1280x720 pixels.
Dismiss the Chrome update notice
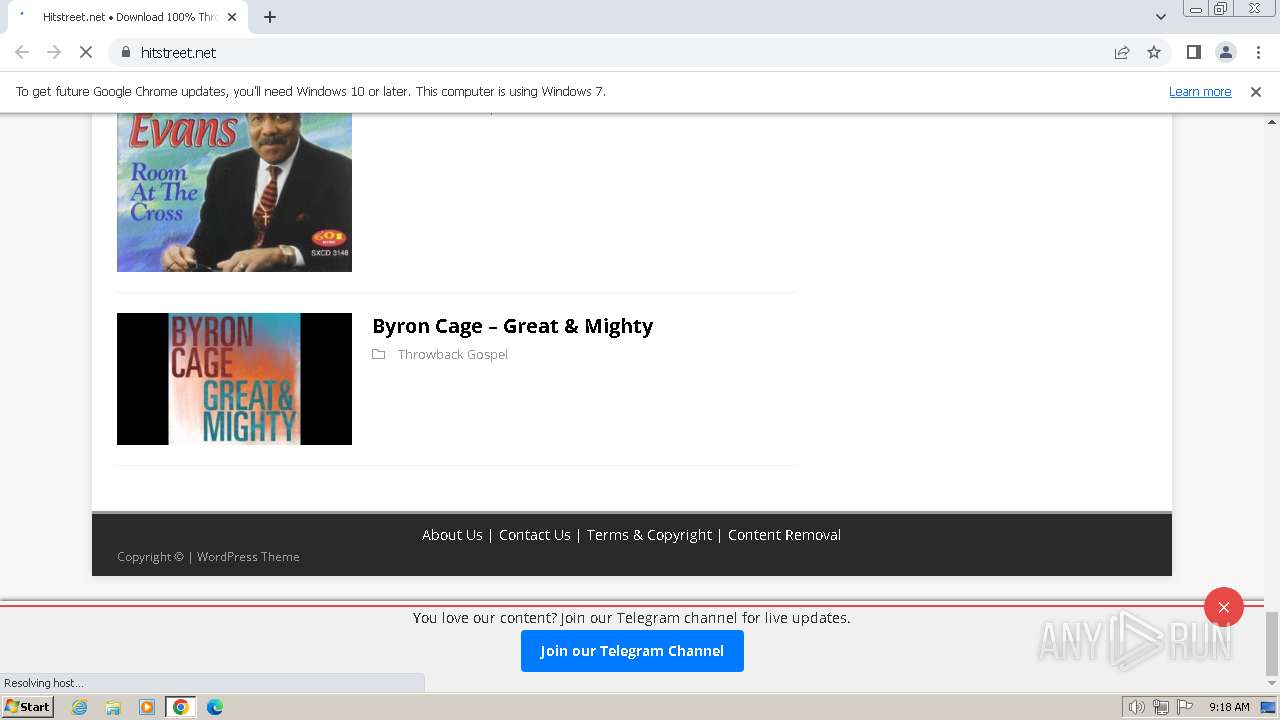tap(1256, 91)
